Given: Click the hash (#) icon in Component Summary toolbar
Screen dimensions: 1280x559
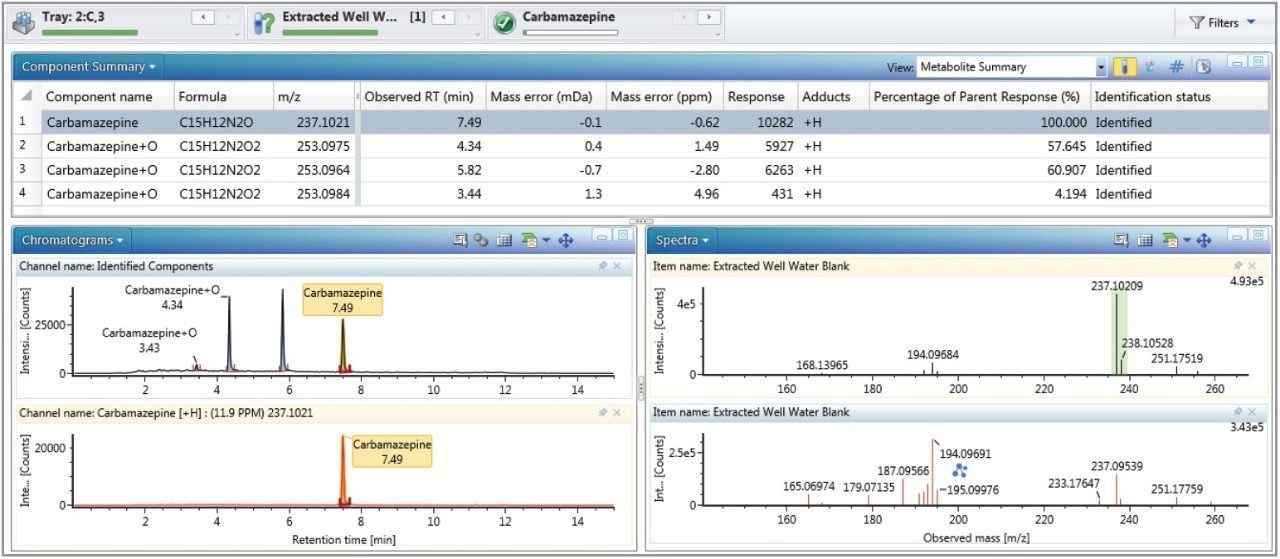Looking at the screenshot, I should coord(1176,67).
